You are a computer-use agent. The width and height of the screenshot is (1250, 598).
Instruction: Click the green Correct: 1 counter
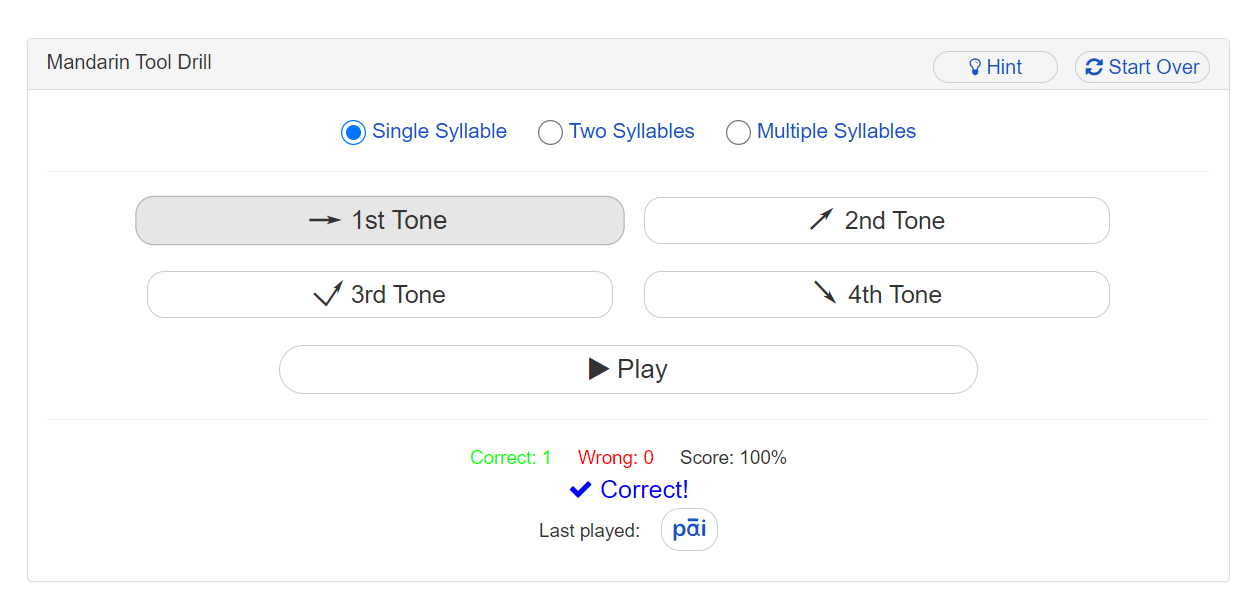[x=510, y=458]
